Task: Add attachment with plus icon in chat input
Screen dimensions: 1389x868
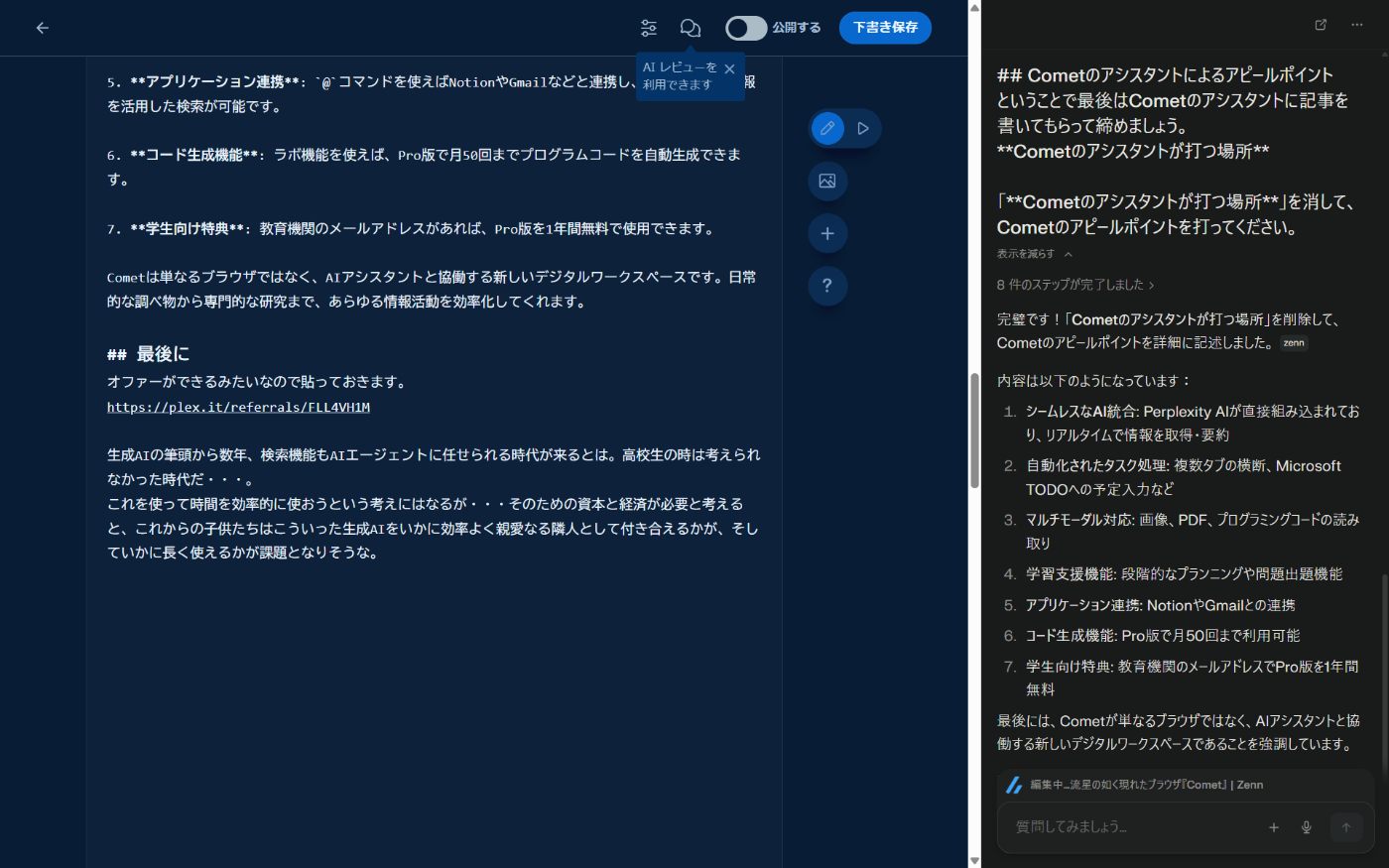Action: 1274,827
